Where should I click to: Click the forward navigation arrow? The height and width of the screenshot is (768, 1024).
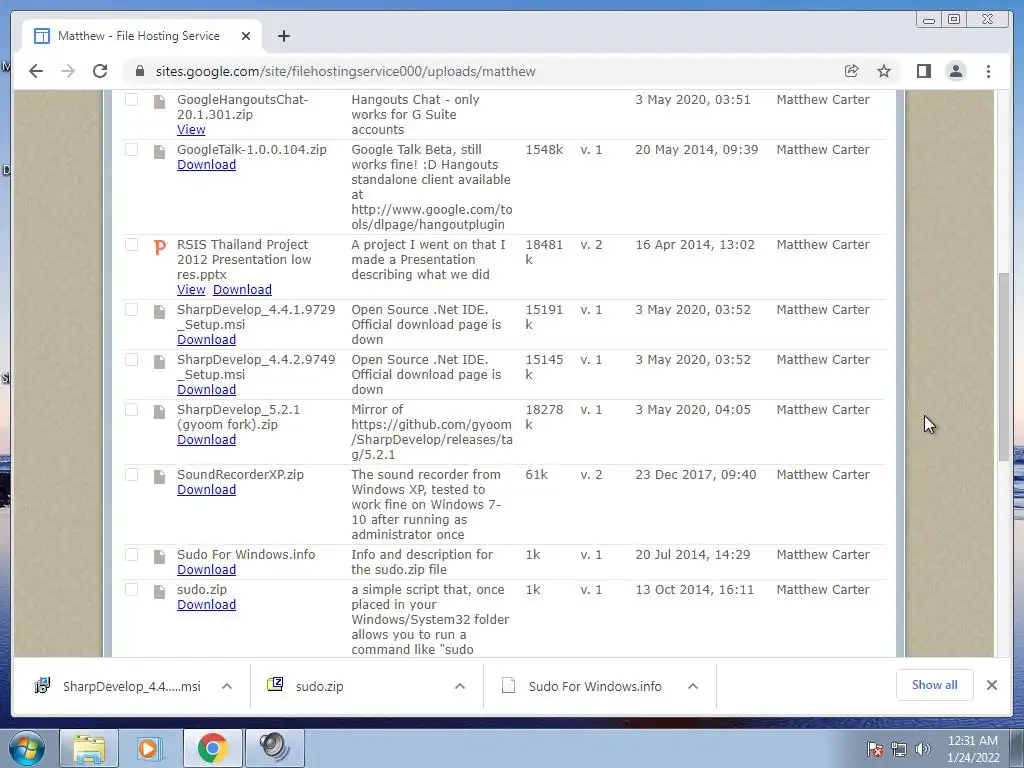pyautogui.click(x=68, y=71)
